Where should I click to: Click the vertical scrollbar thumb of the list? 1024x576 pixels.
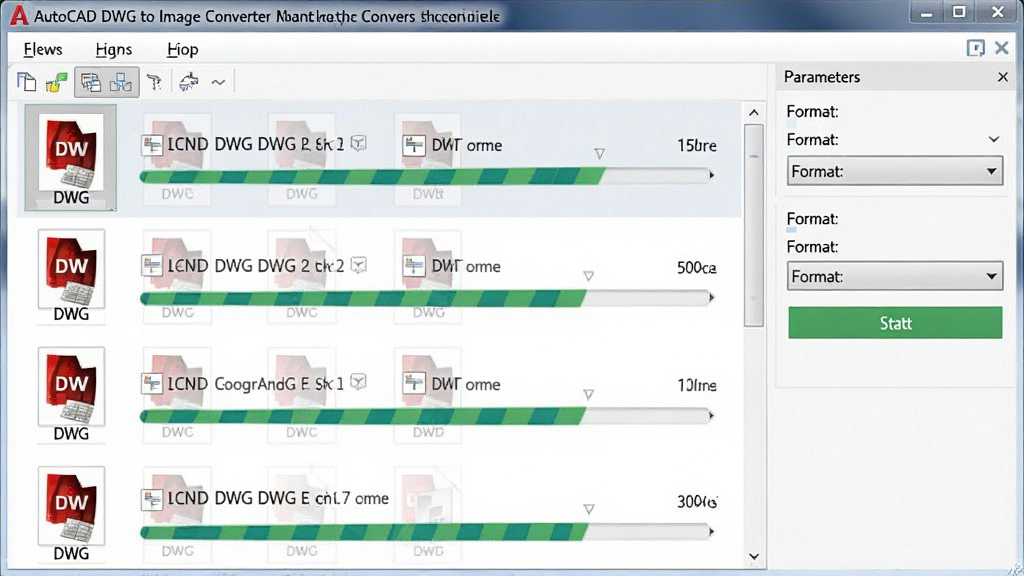point(754,225)
